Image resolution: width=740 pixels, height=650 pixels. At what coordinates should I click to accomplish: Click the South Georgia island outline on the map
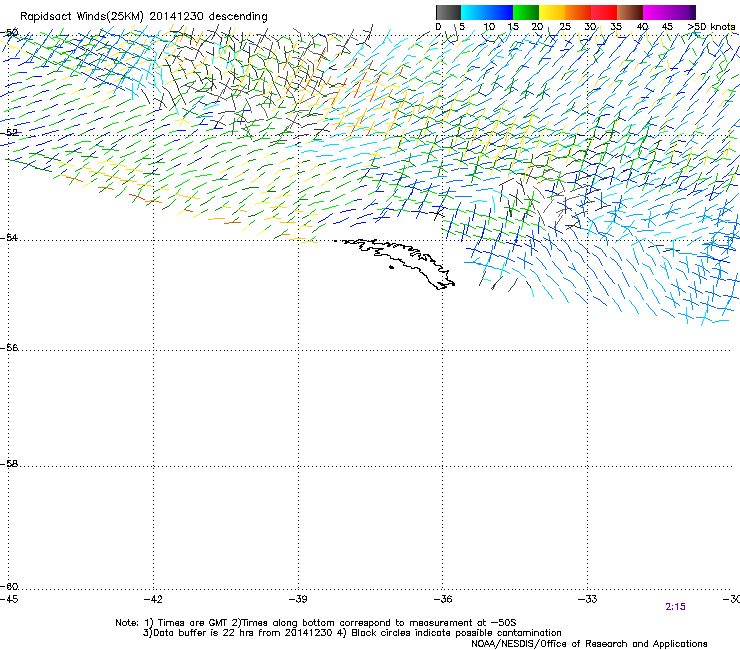coord(399,262)
